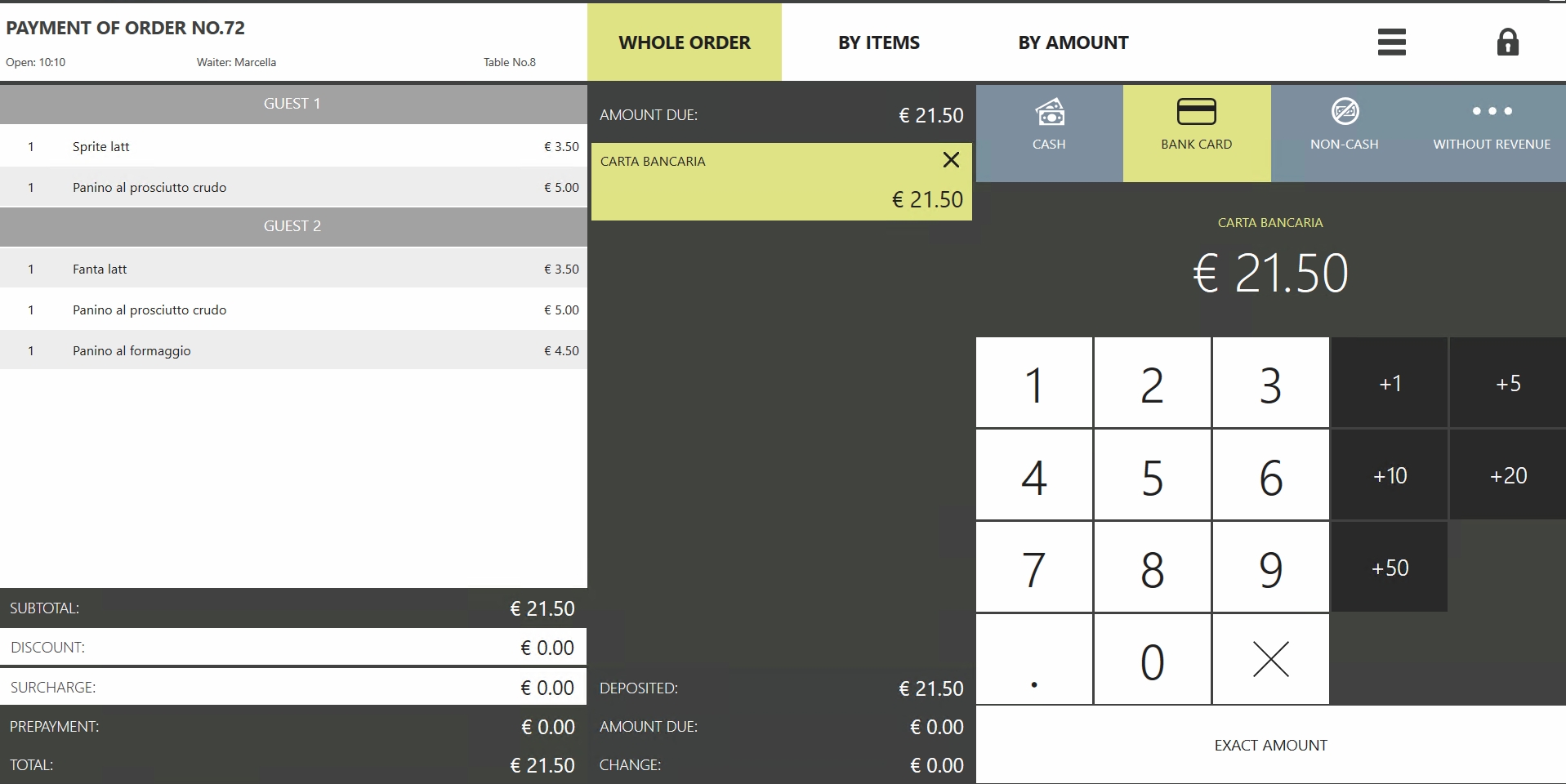Open Without Revenue payment options

click(1491, 133)
